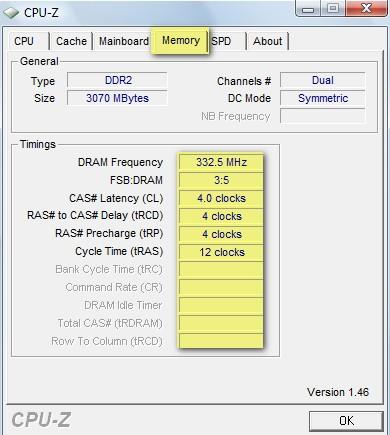The image size is (390, 435).
Task: Click the Channels # label
Action: (244, 81)
